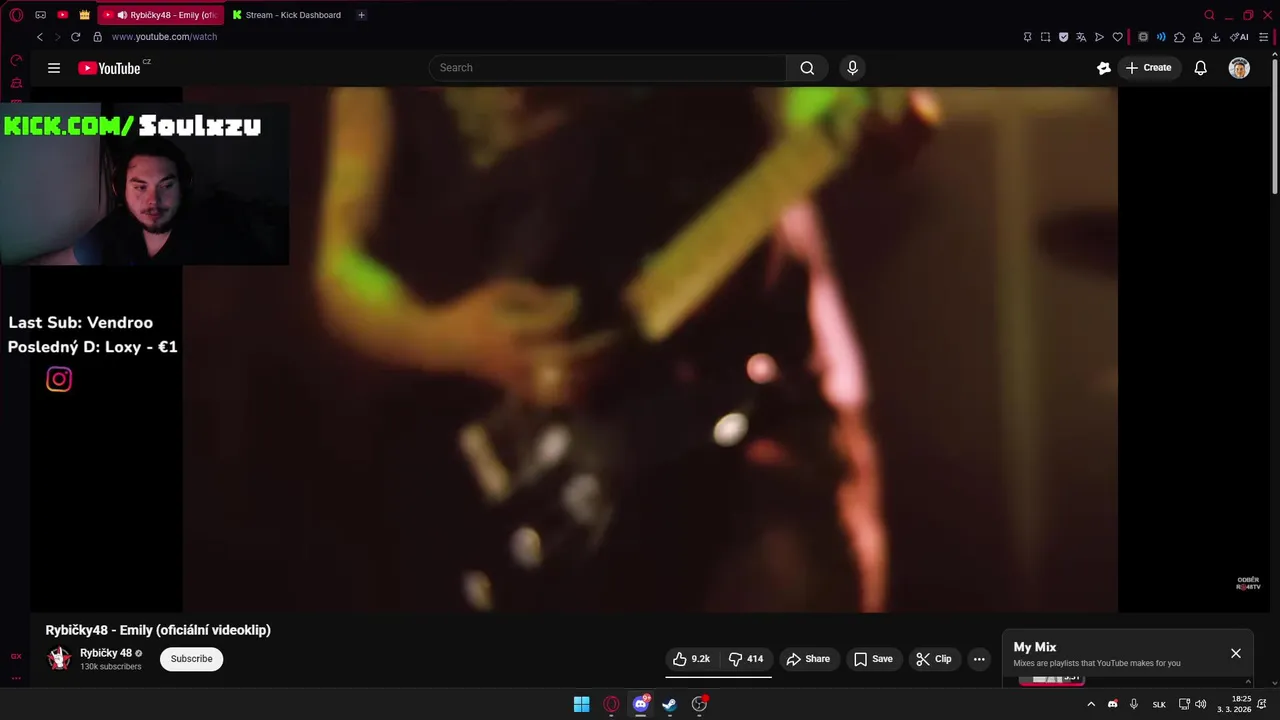
Task: Open the Rybičky 48 channel name link
Action: [x=106, y=653]
